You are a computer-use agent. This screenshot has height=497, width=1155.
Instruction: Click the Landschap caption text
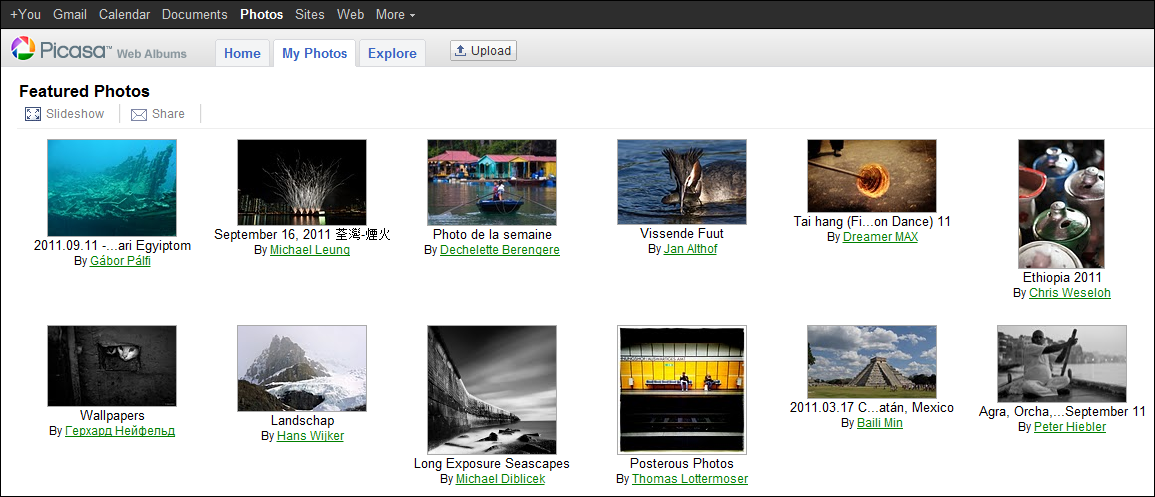(302, 420)
